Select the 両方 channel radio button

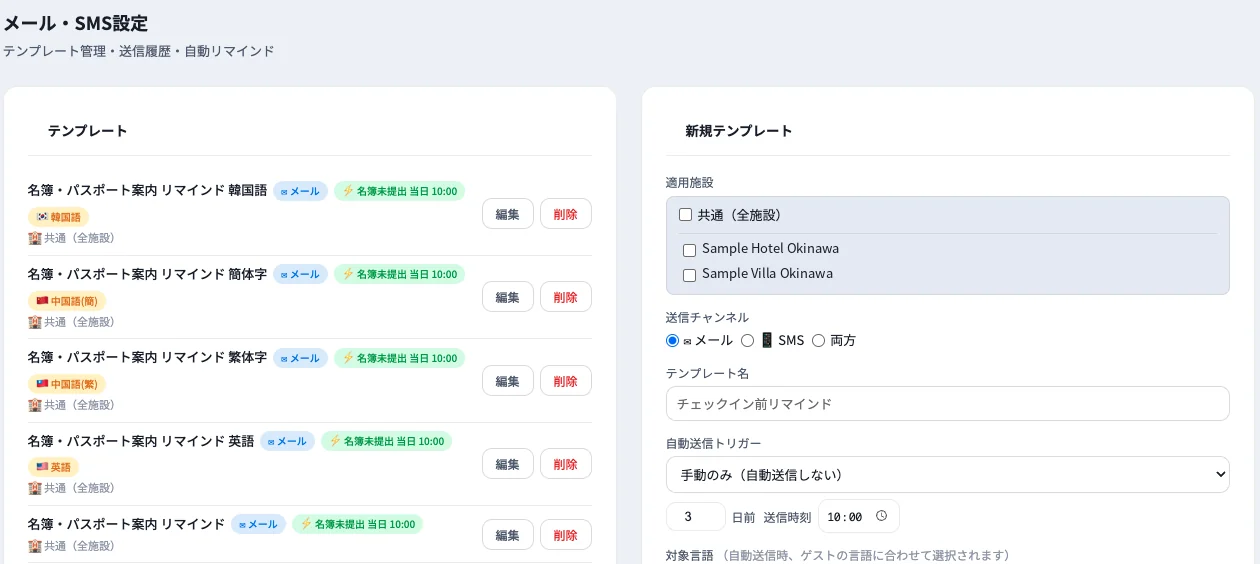coord(818,340)
